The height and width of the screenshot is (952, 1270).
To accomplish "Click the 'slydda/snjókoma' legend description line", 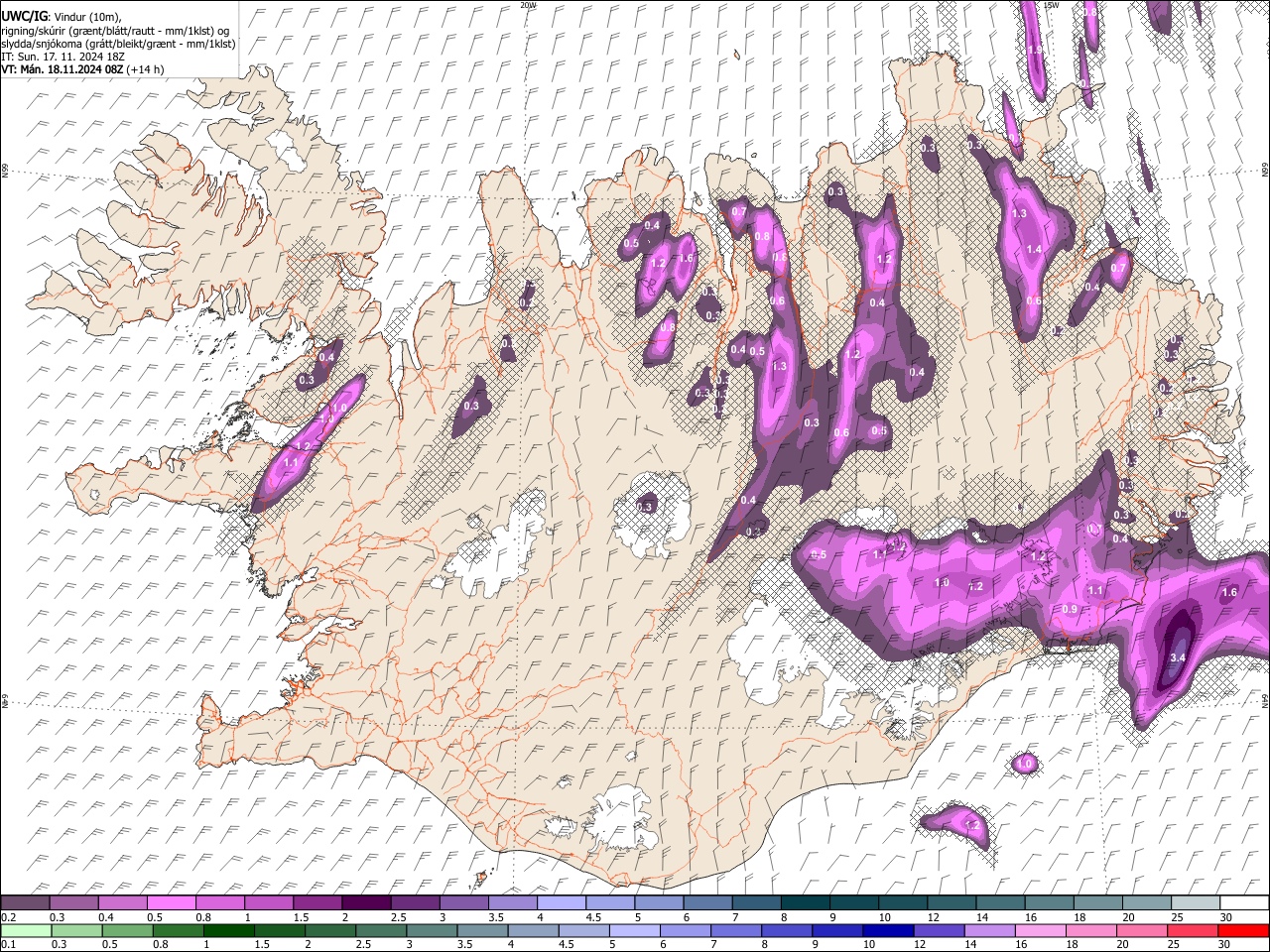I will click(x=118, y=44).
